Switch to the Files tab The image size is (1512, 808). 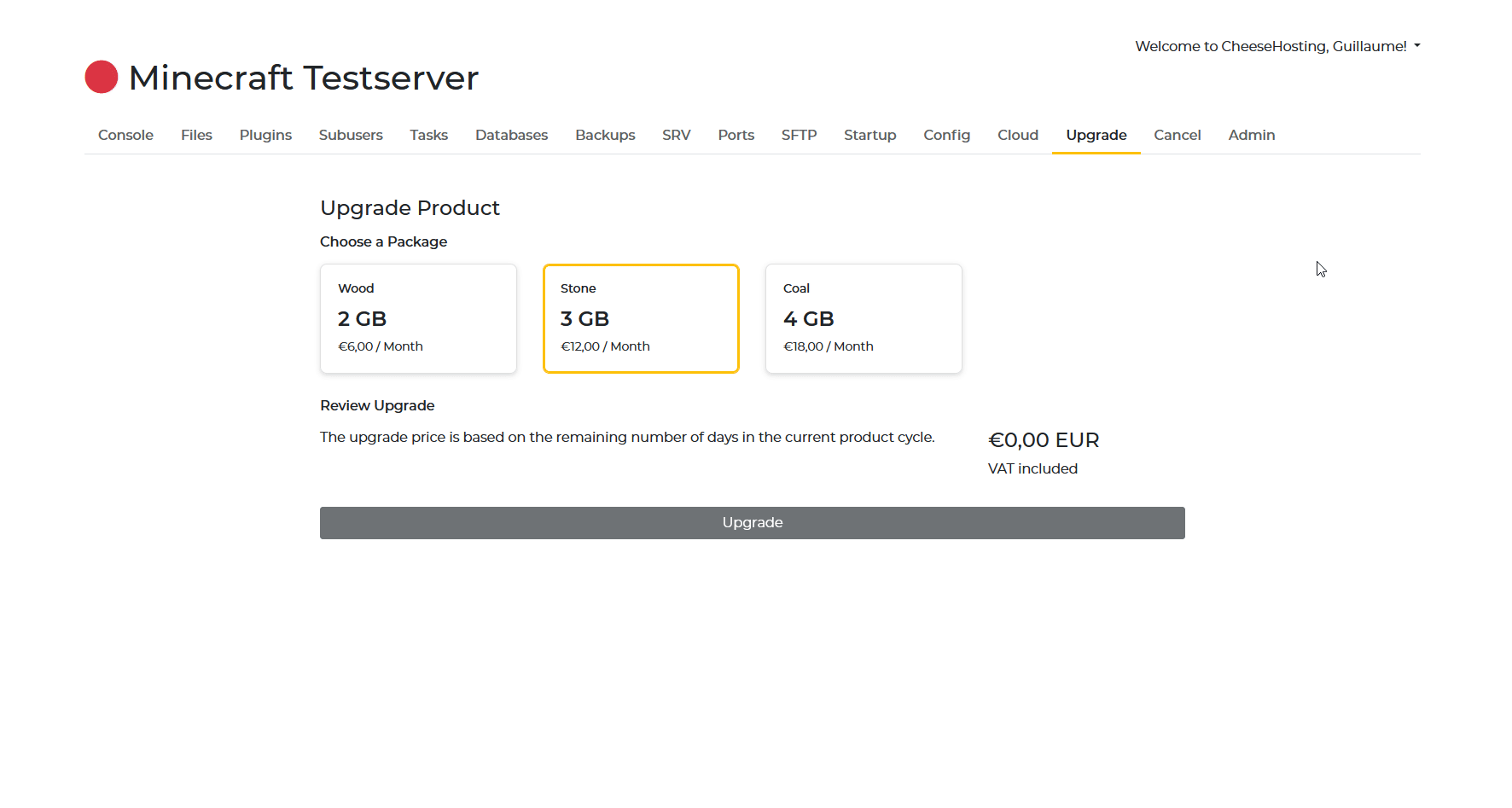coord(196,135)
